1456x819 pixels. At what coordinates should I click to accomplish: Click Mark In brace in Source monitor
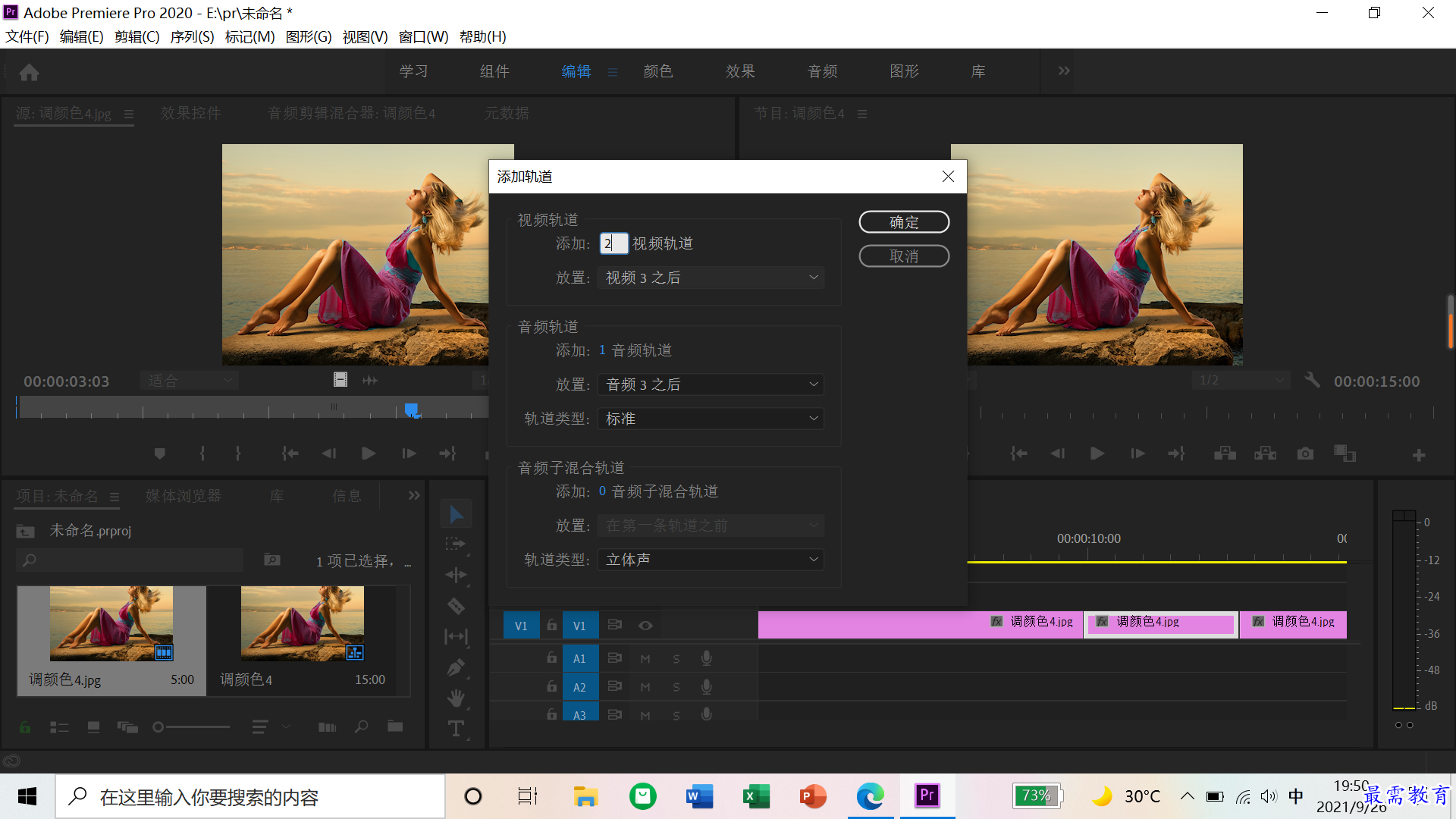(x=202, y=453)
